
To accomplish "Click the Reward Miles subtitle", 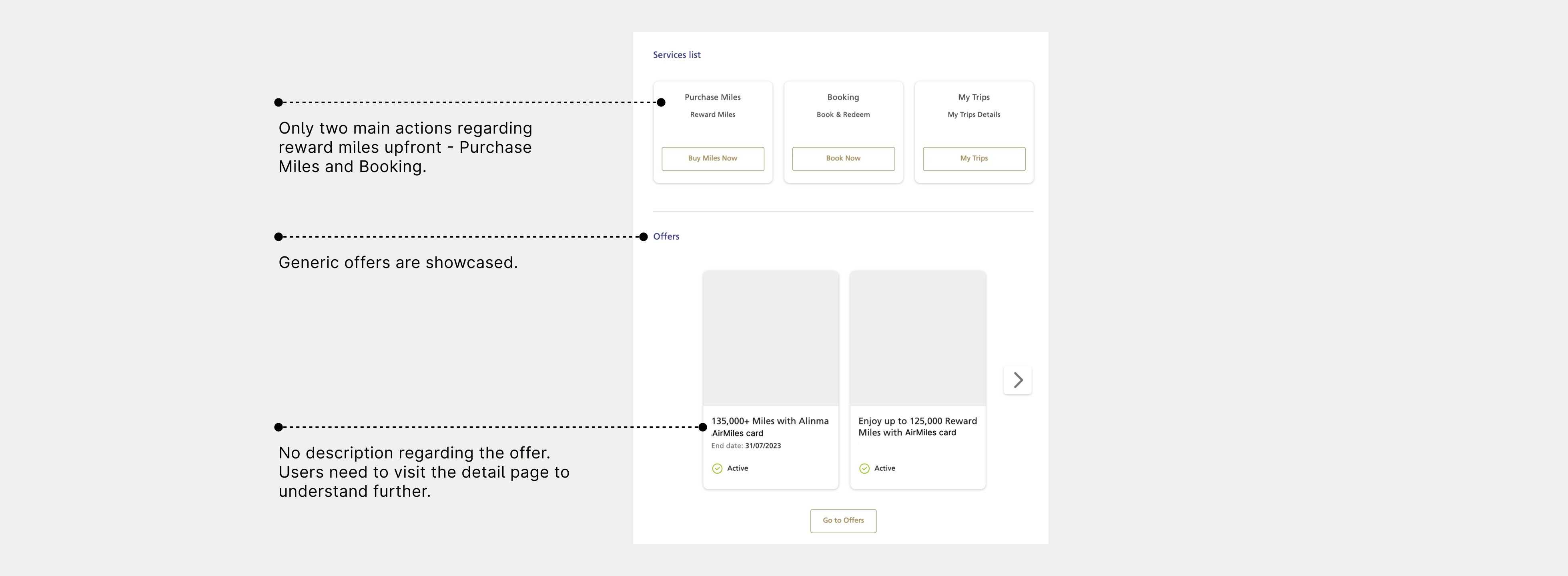I will coord(713,115).
